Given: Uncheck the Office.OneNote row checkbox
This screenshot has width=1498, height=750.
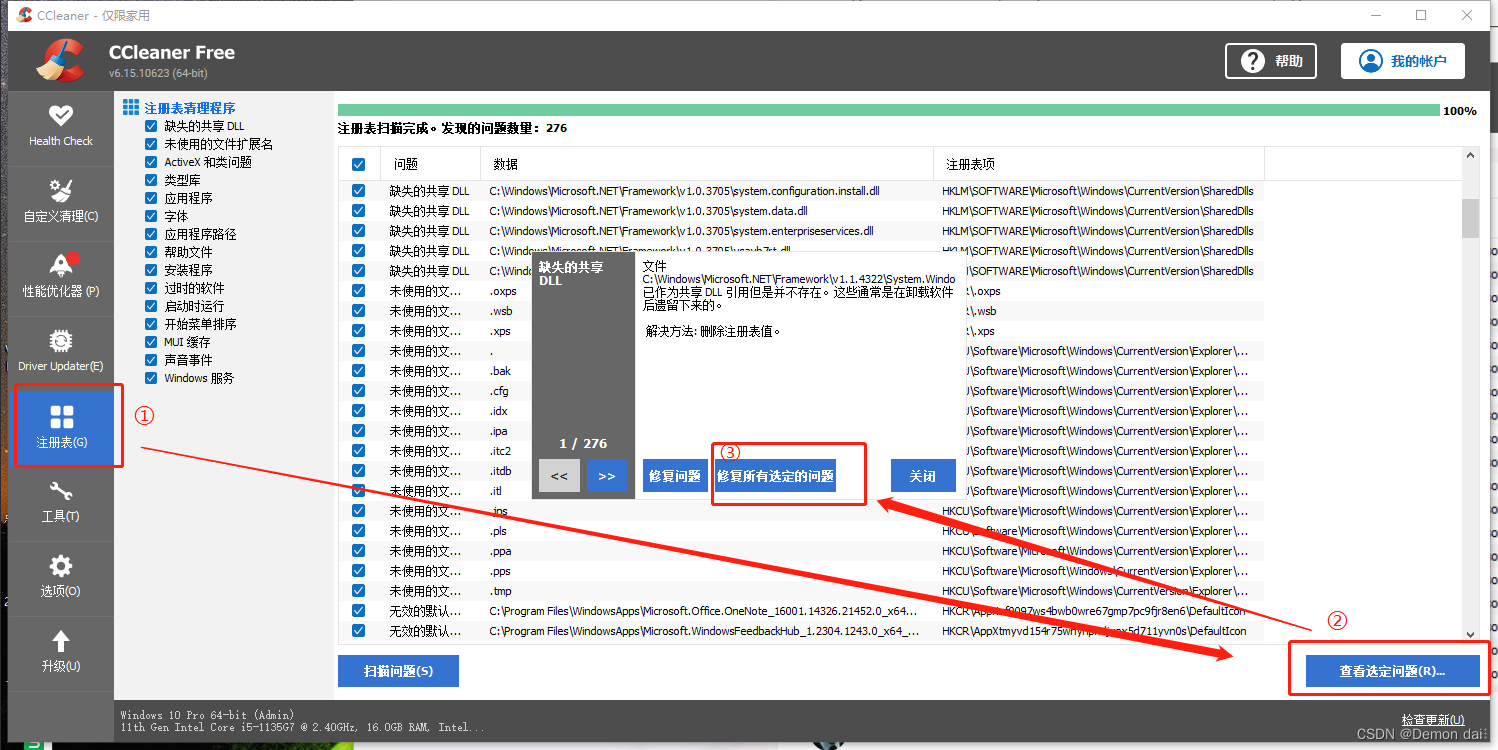Looking at the screenshot, I should pyautogui.click(x=358, y=611).
